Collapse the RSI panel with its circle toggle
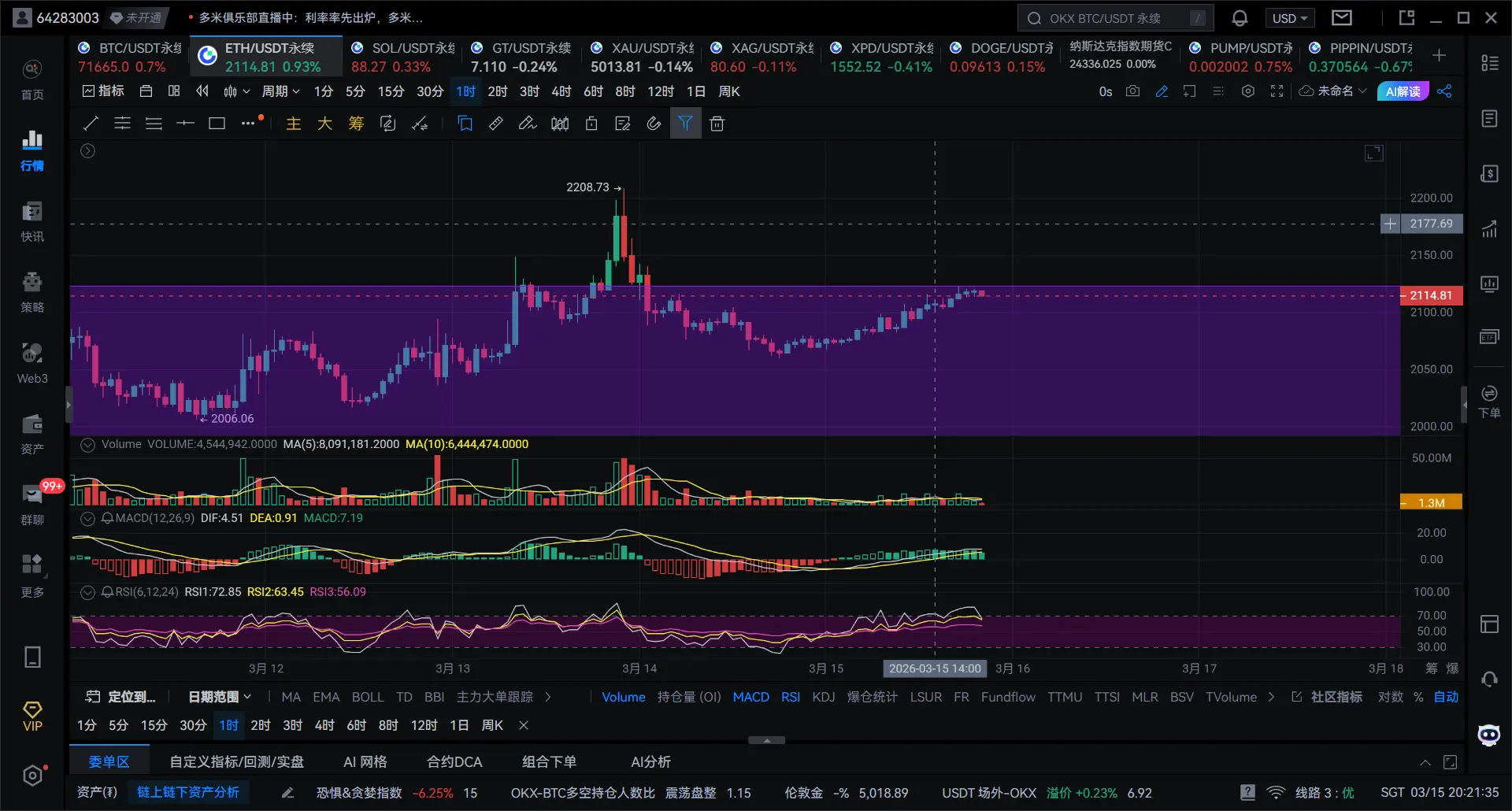Viewport: 1512px width, 811px height. (88, 592)
